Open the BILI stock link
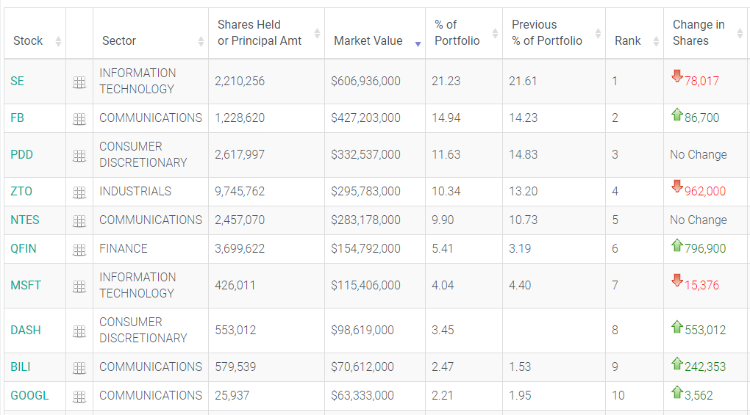Viewport: 750px width, 415px height. pos(21,367)
